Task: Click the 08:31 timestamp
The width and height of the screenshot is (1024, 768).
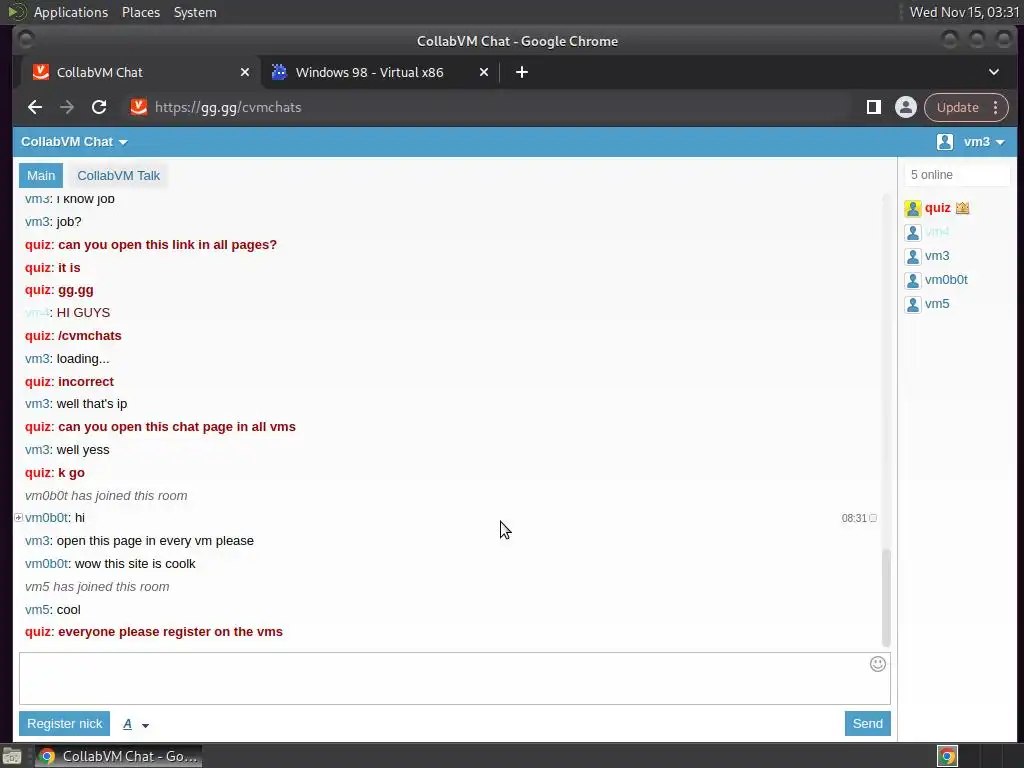Action: [x=854, y=519]
